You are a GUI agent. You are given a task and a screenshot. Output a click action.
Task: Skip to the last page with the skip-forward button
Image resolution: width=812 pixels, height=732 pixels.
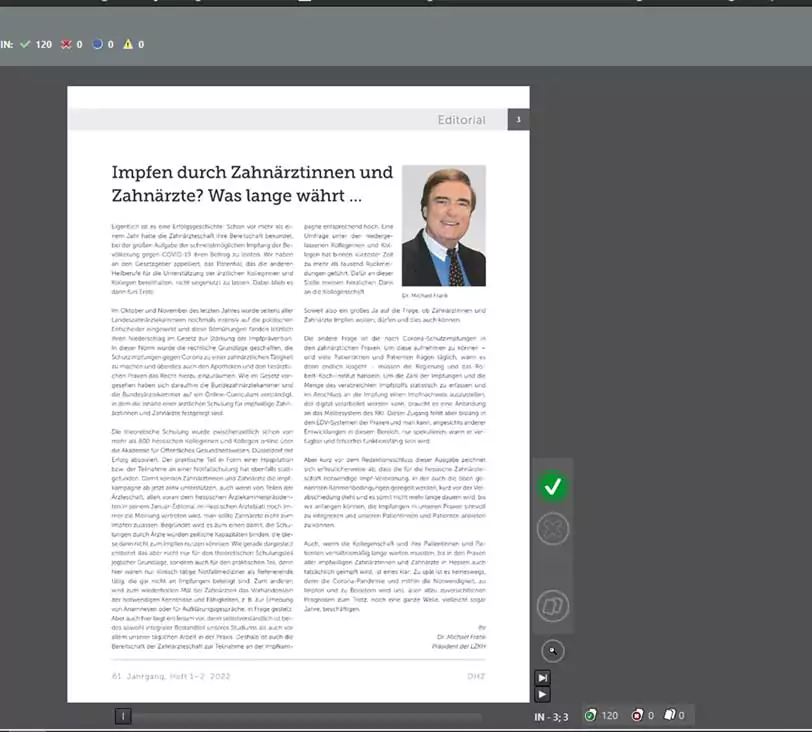542,678
